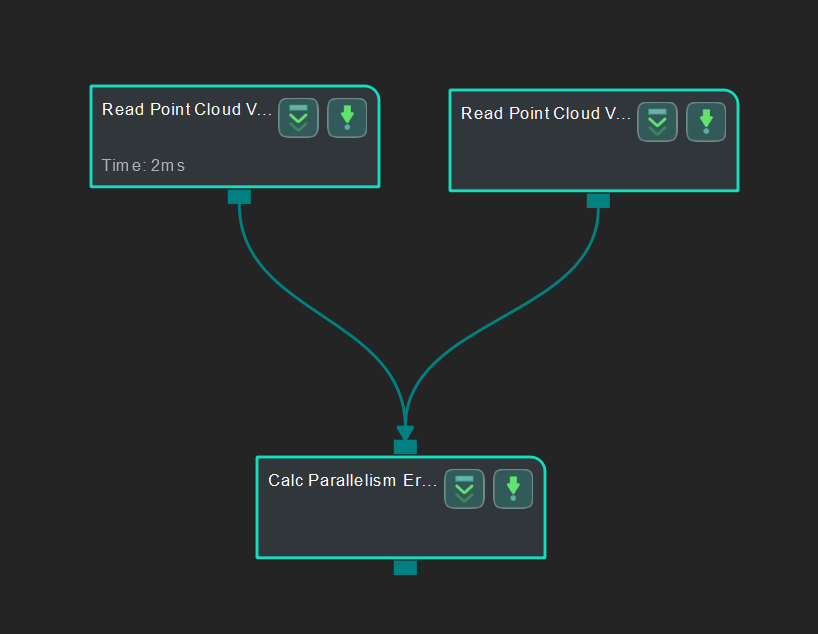
Task: Click the output port below second Read Point Cloud node
Action: tap(598, 200)
